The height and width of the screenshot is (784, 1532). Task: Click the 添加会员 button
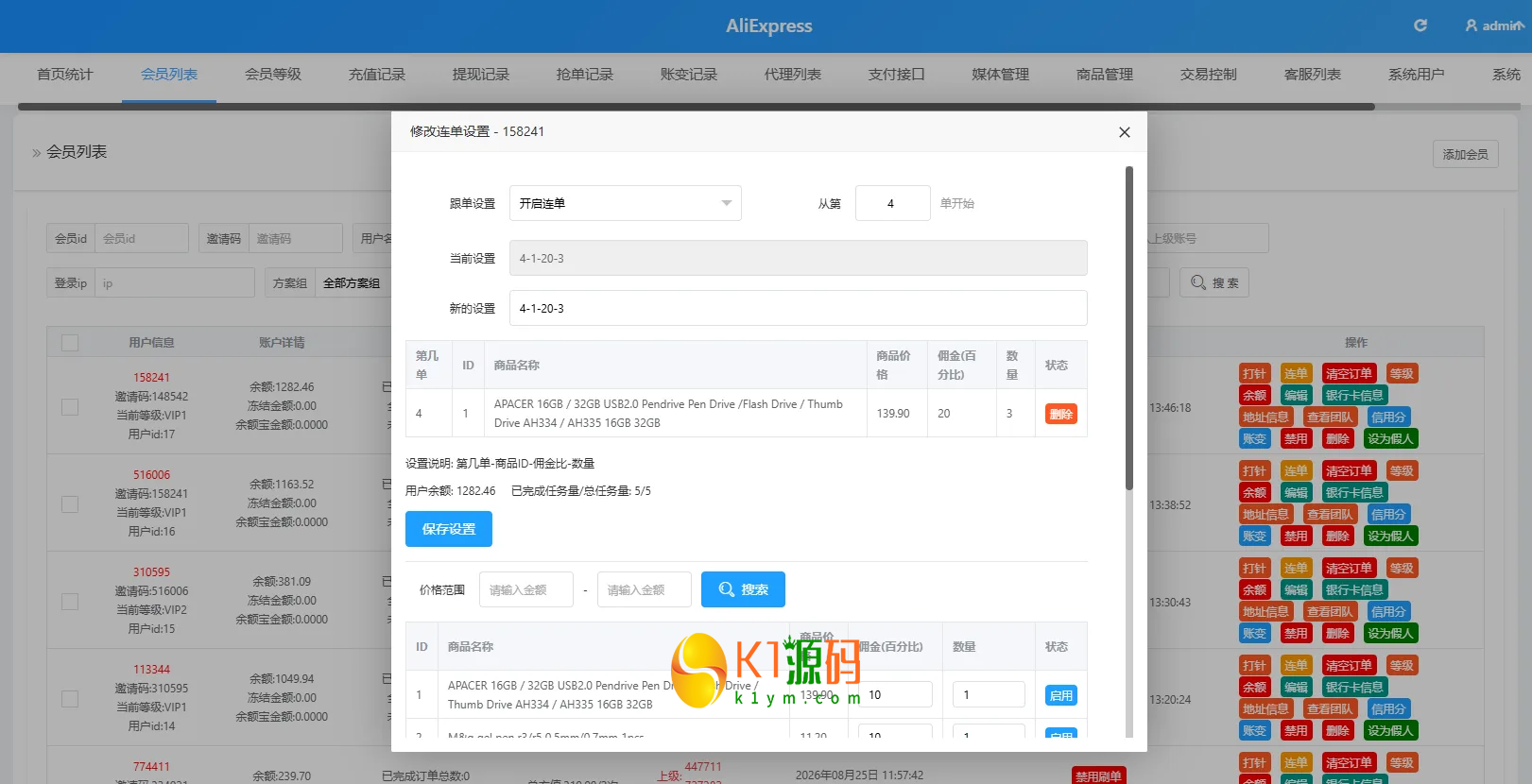pyautogui.click(x=1466, y=154)
